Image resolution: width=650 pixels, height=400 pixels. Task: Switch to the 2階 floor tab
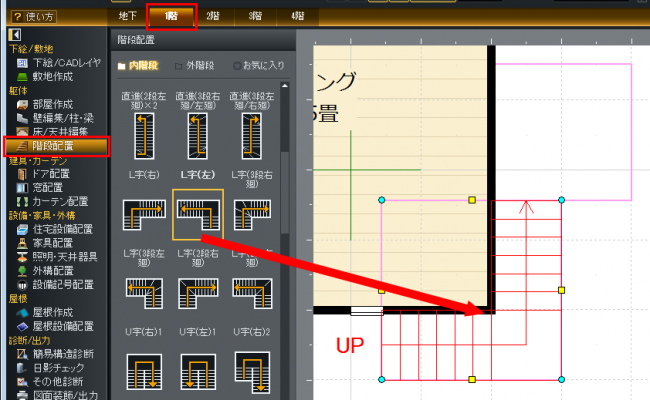click(x=213, y=16)
